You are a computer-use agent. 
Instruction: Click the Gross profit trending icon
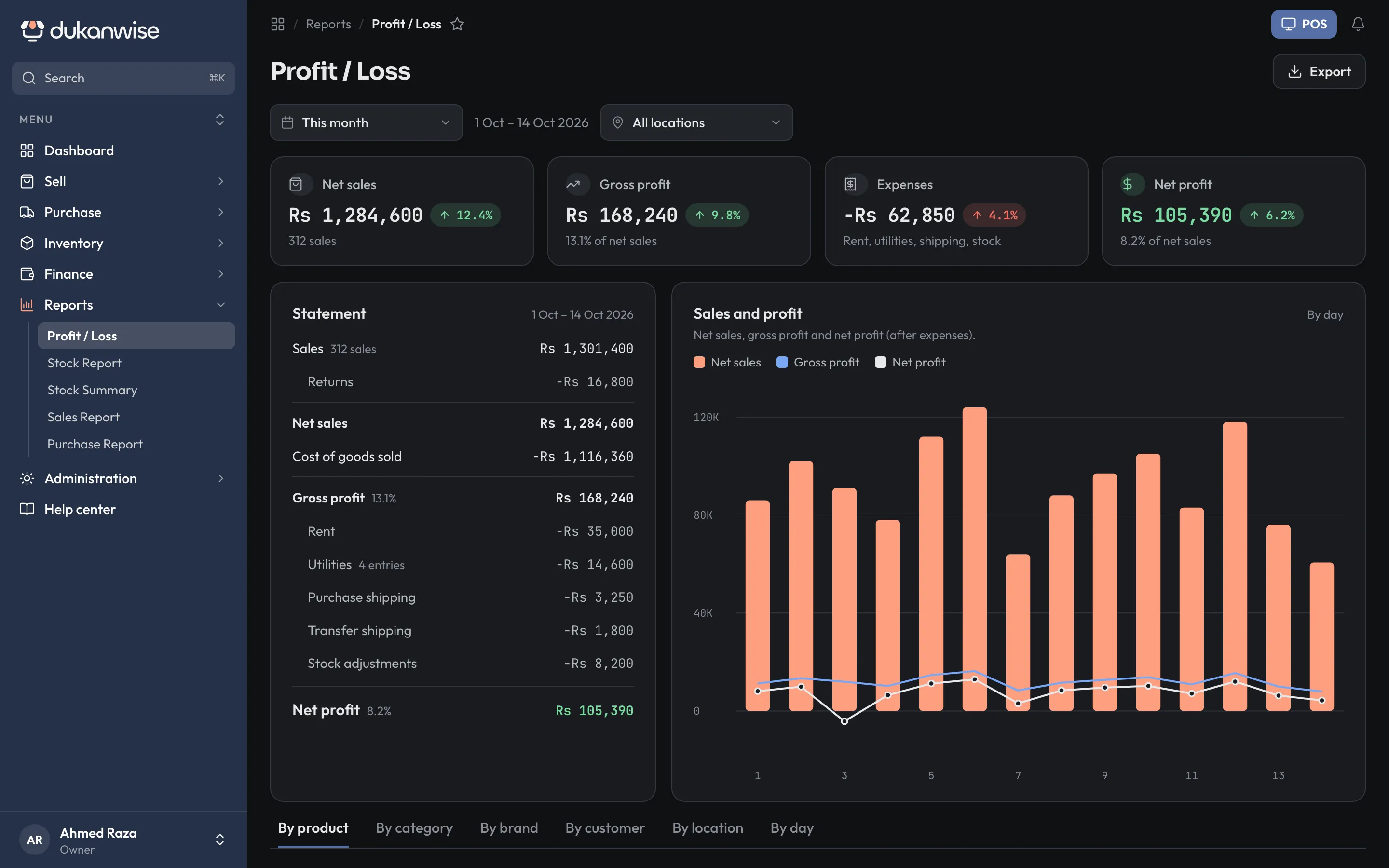(573, 184)
